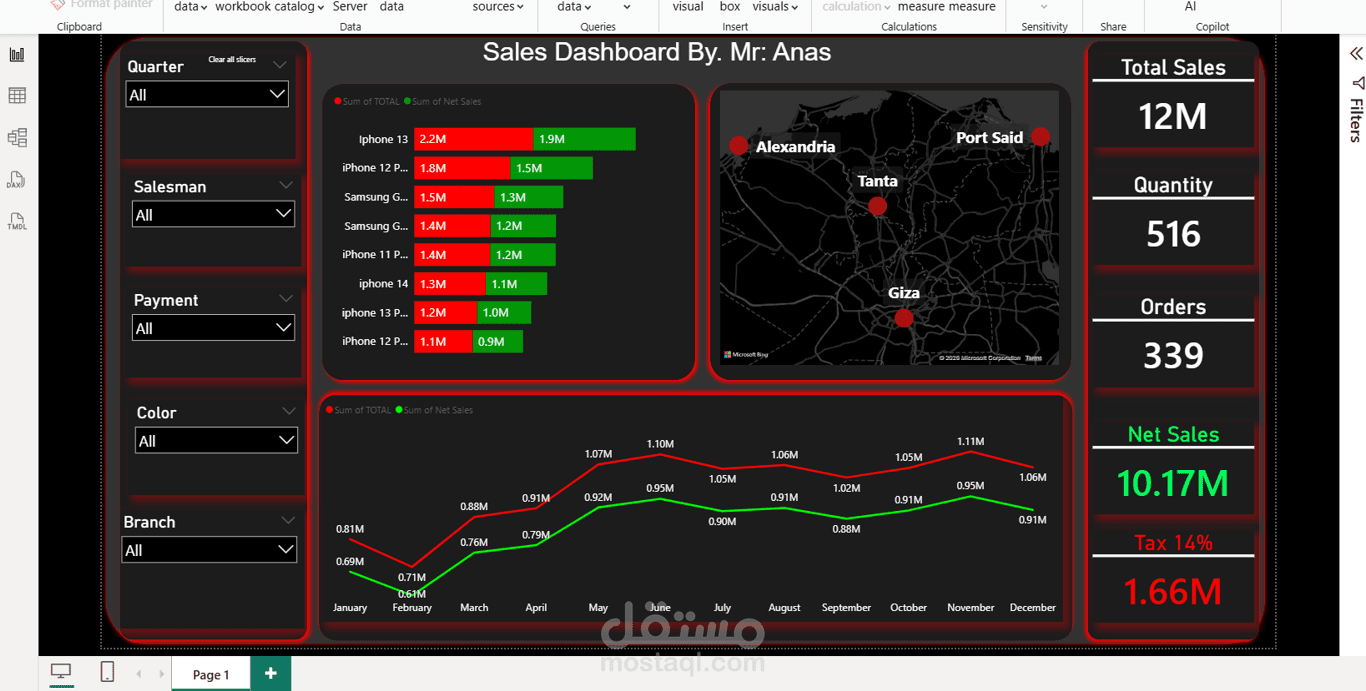Open the sources ribbon dropdown
The height and width of the screenshot is (691, 1366).
(498, 7)
